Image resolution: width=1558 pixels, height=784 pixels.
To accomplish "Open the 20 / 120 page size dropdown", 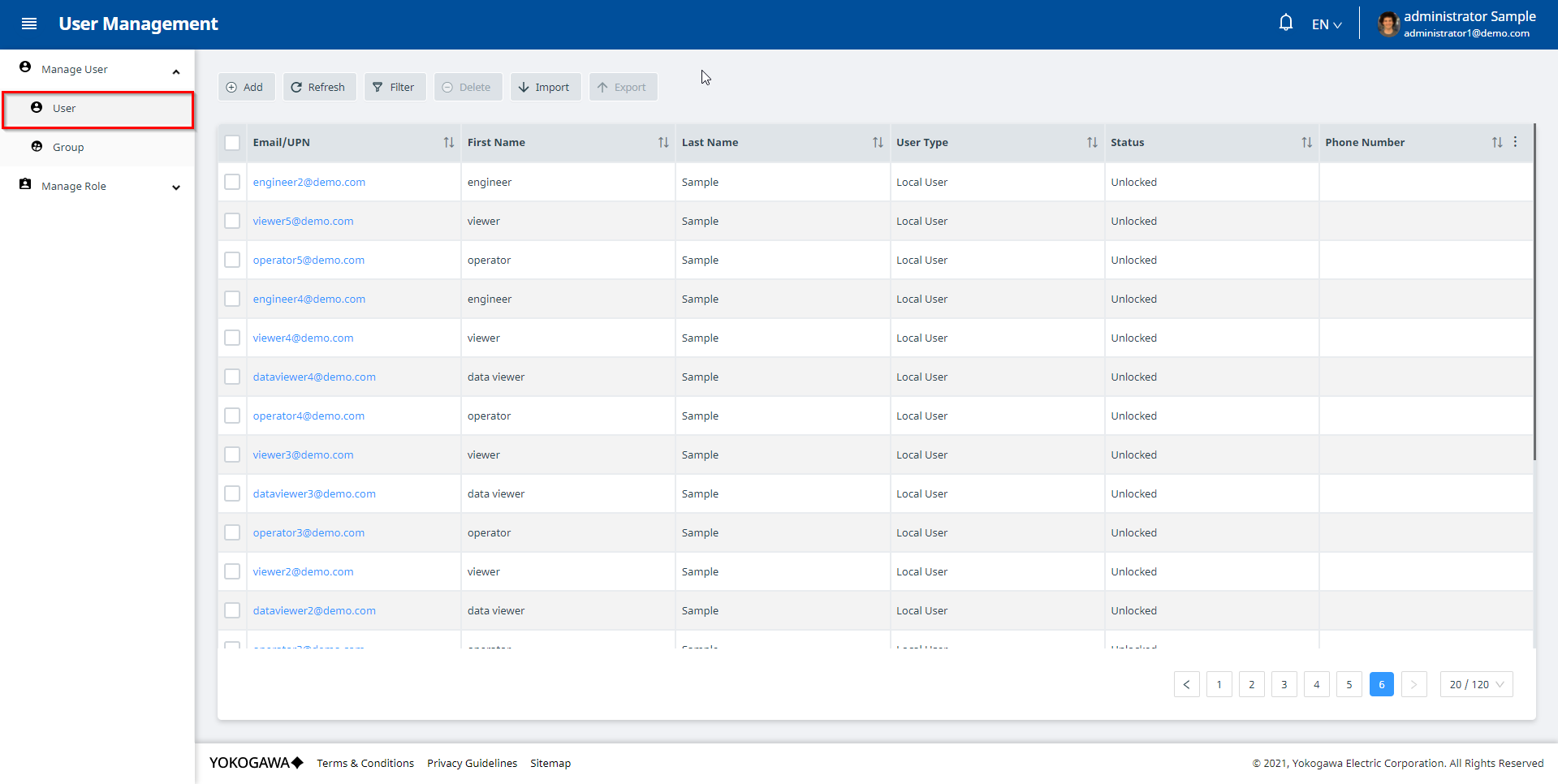I will point(1476,684).
